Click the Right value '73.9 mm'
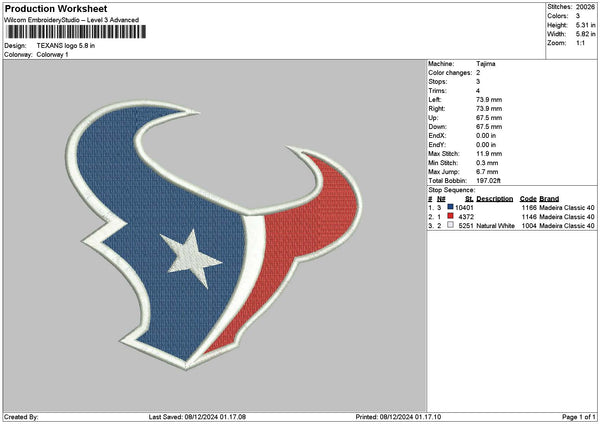This screenshot has width=600, height=424. (x=489, y=109)
